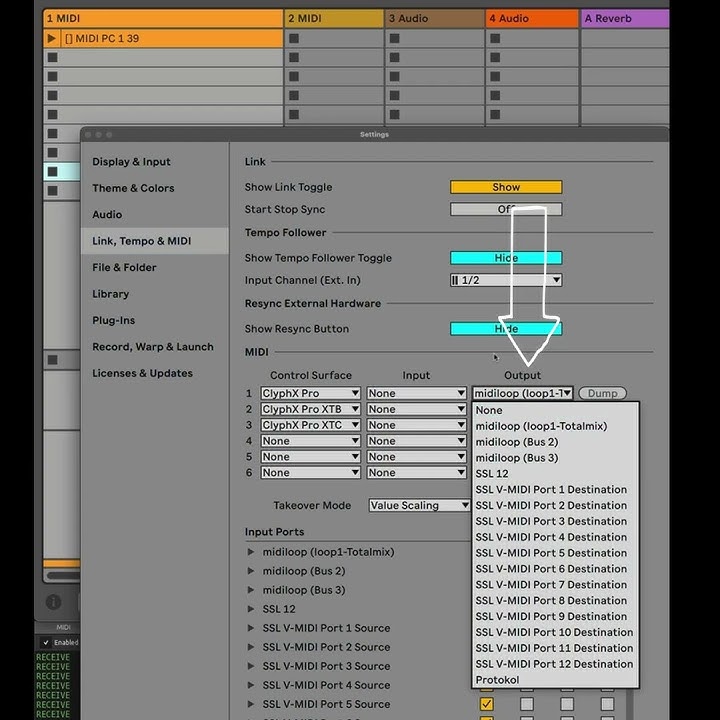
Task: Choose SSL V-MIDI Port 1 Destination
Action: pos(555,489)
